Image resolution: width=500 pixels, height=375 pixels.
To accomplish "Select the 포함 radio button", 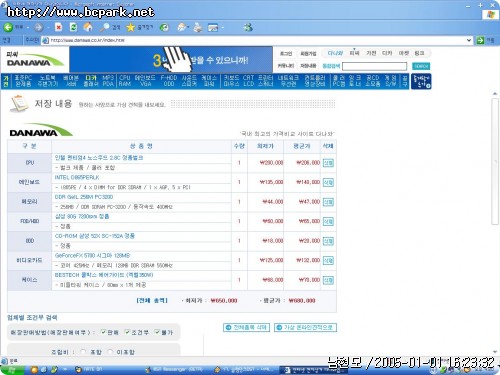I will pyautogui.click(x=83, y=352).
